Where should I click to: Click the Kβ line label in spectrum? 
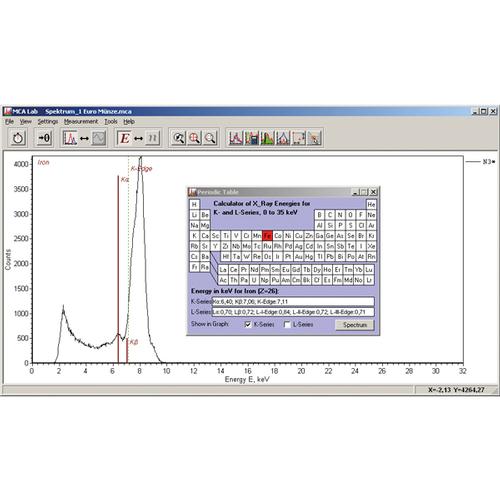pyautogui.click(x=133, y=342)
